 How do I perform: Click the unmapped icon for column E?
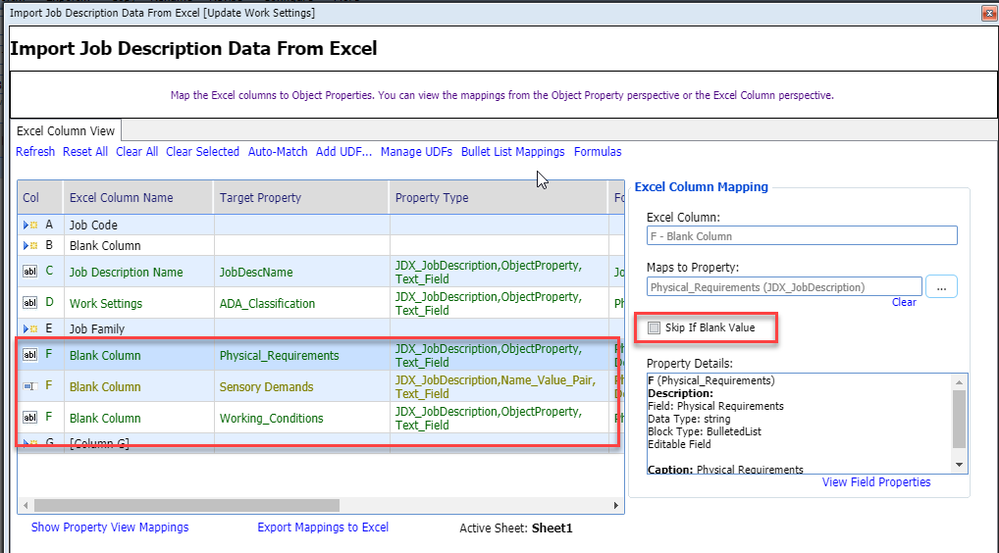[30, 328]
